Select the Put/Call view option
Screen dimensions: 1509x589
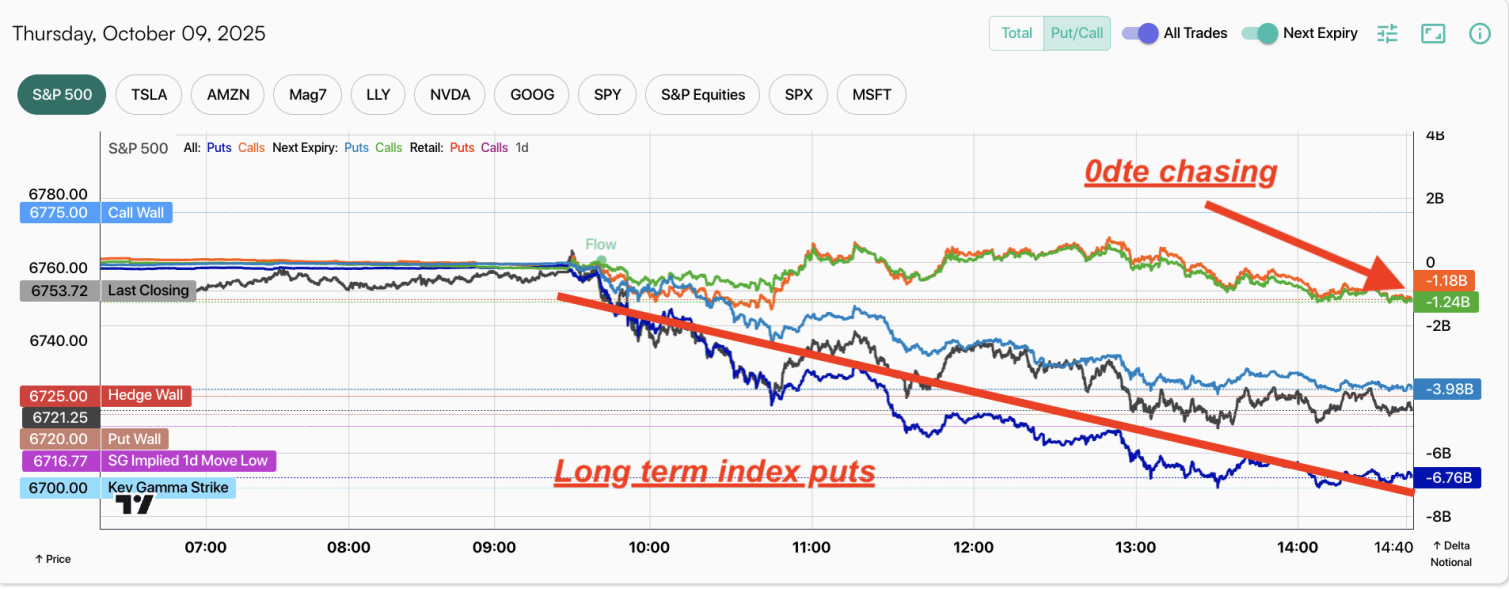pyautogui.click(x=1076, y=33)
